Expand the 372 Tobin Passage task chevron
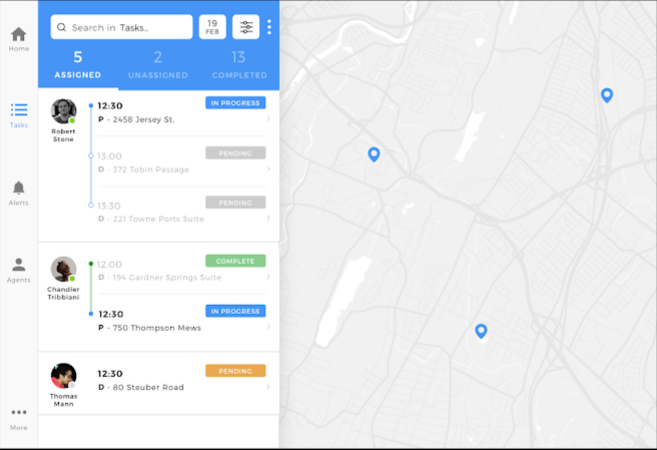Screen dimensions: 657x450 click(268, 169)
